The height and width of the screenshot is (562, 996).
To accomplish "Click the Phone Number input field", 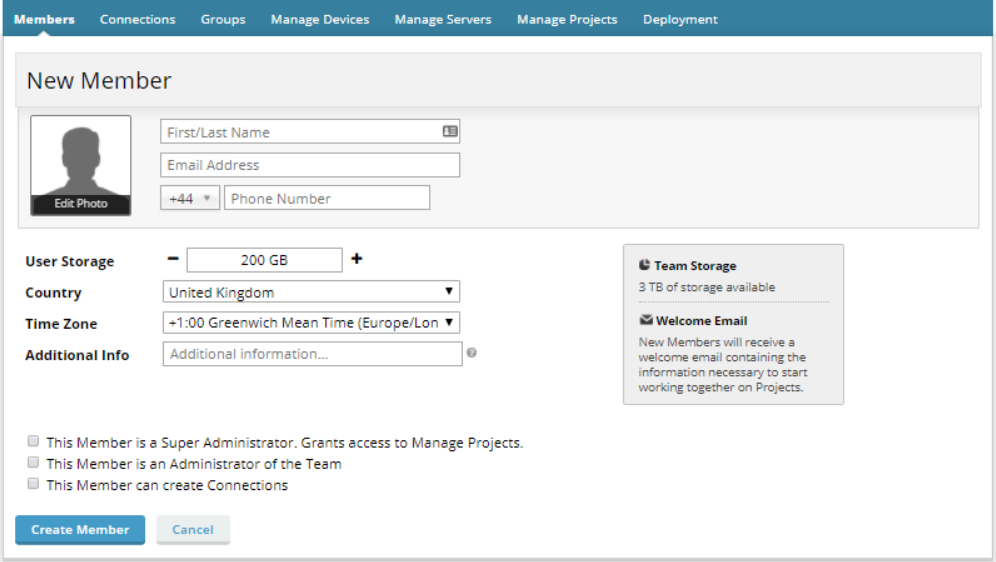I will tap(327, 198).
